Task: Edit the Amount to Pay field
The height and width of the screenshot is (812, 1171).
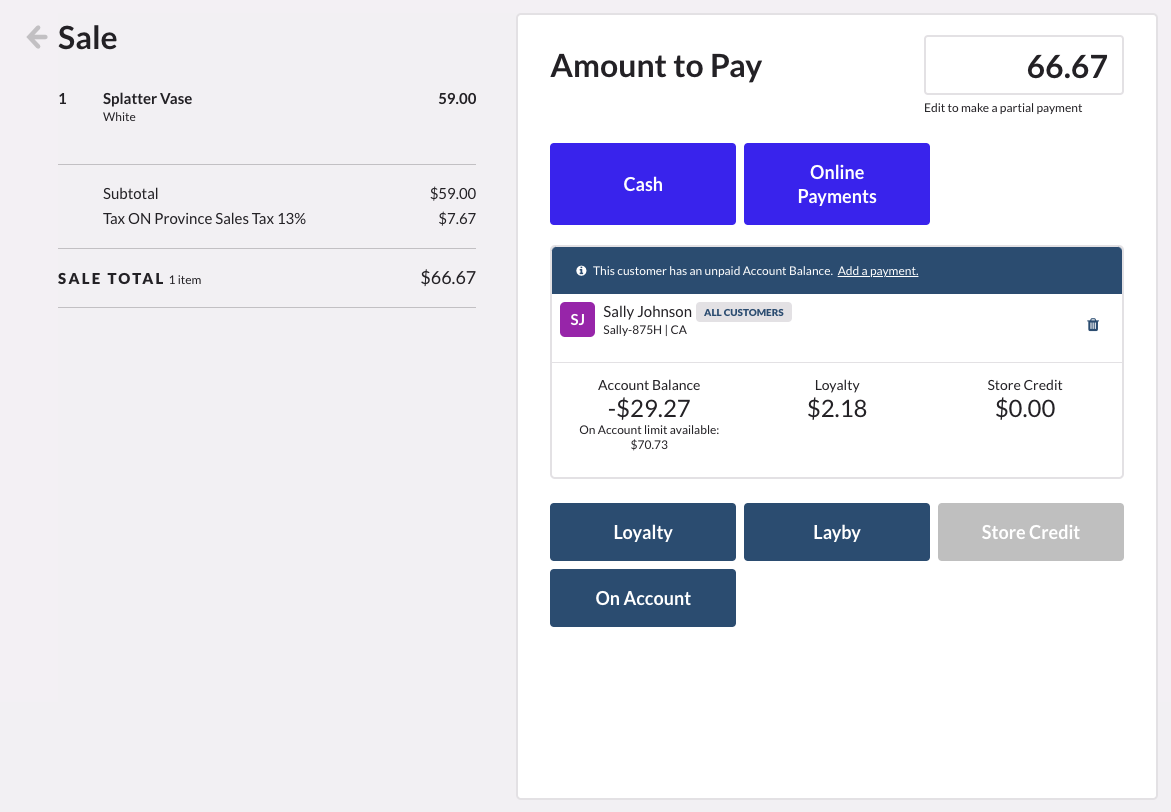Action: [x=1023, y=66]
